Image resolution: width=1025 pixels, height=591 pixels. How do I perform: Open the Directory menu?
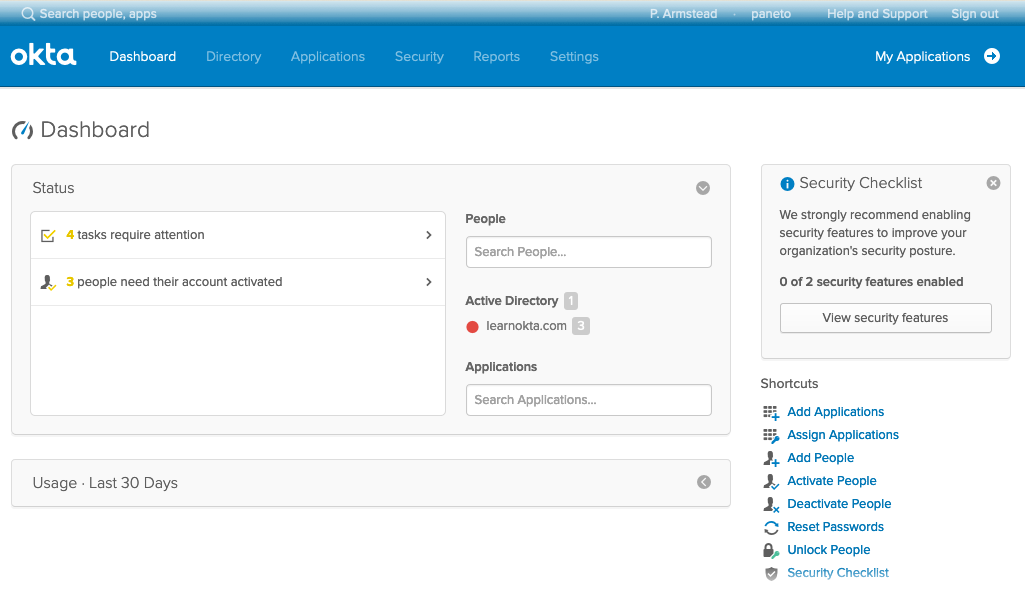point(233,56)
